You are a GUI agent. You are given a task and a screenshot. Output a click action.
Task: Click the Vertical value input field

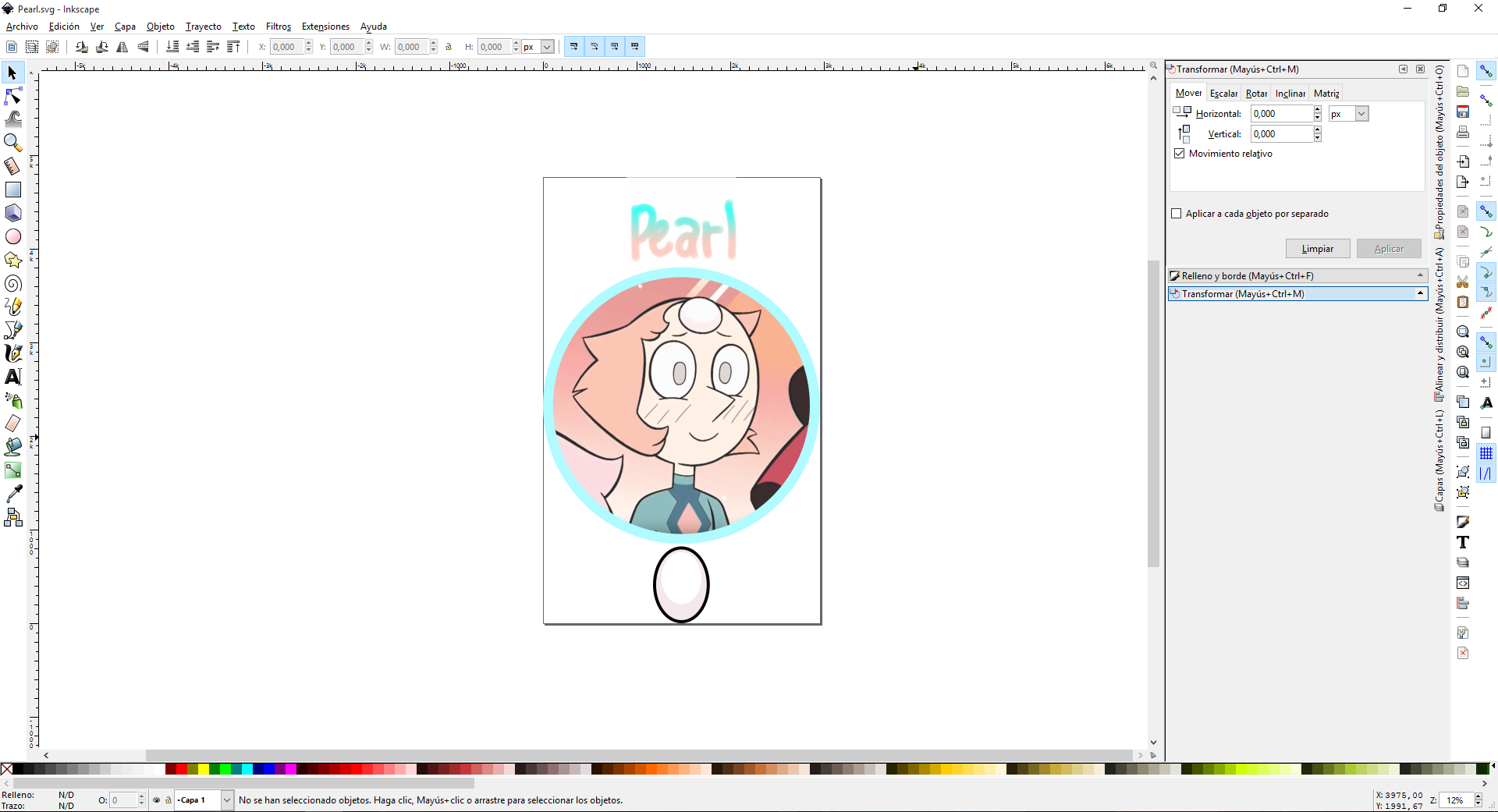[x=1282, y=134]
